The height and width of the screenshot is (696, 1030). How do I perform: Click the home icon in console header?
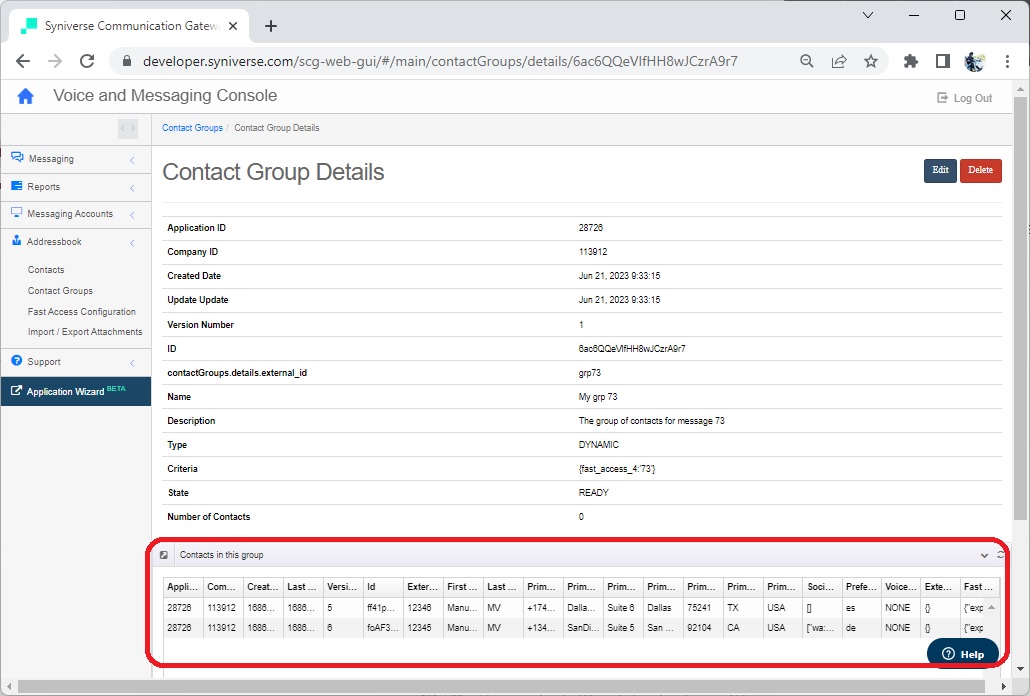(26, 97)
